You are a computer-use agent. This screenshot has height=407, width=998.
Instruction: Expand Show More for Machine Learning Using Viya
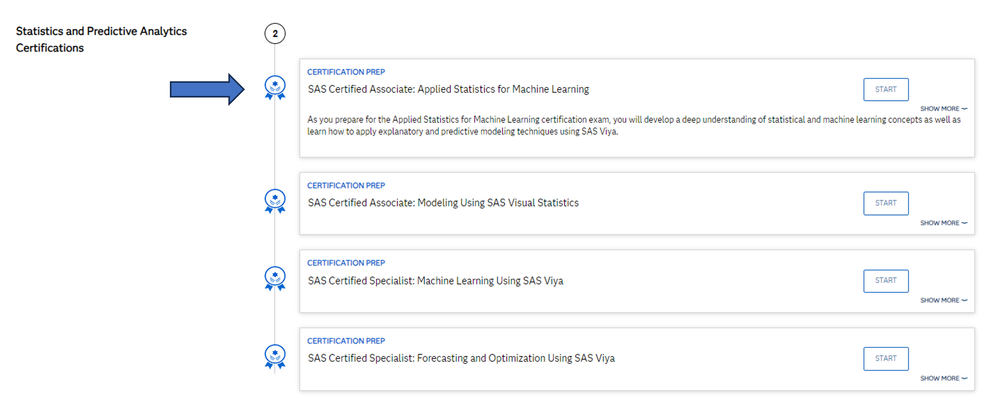[x=944, y=300]
